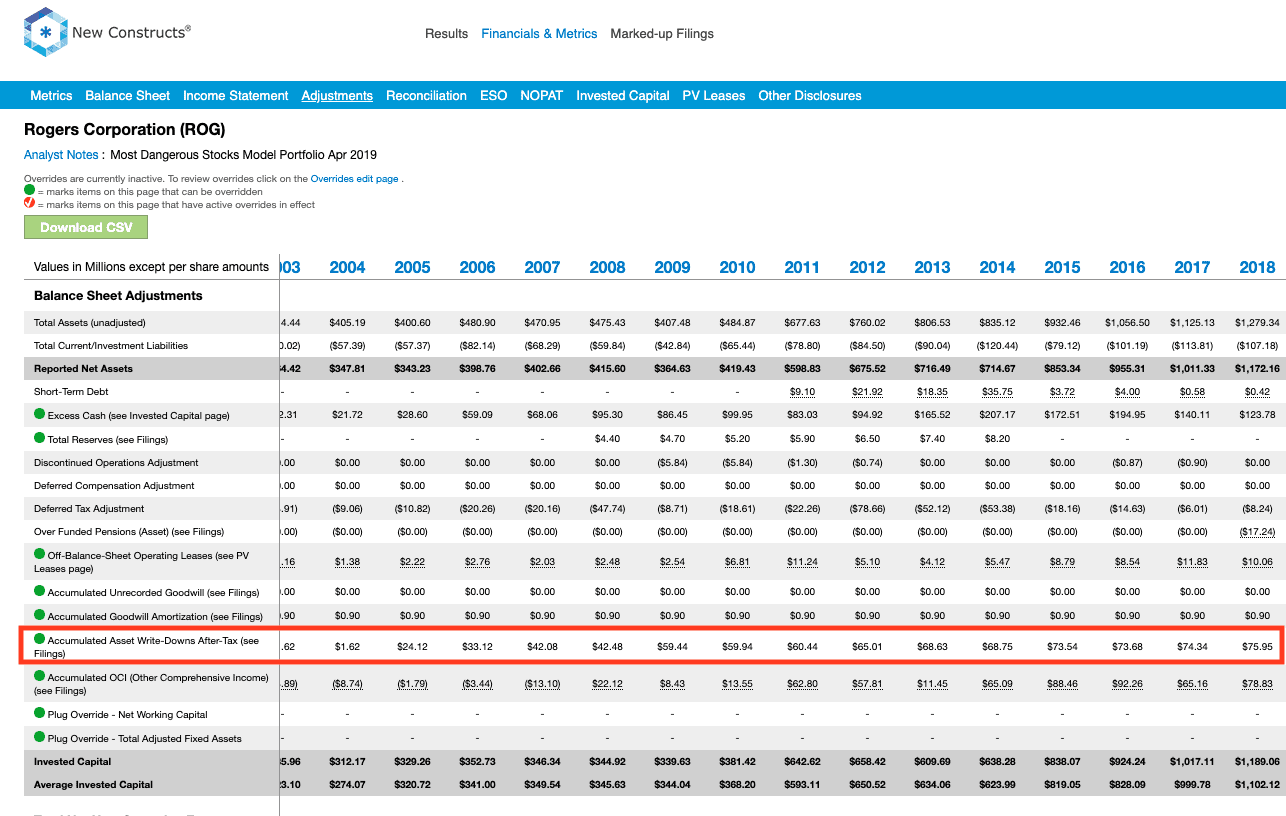Click 2009 Excess Cash value $86.45
1286x816 pixels.
672,415
